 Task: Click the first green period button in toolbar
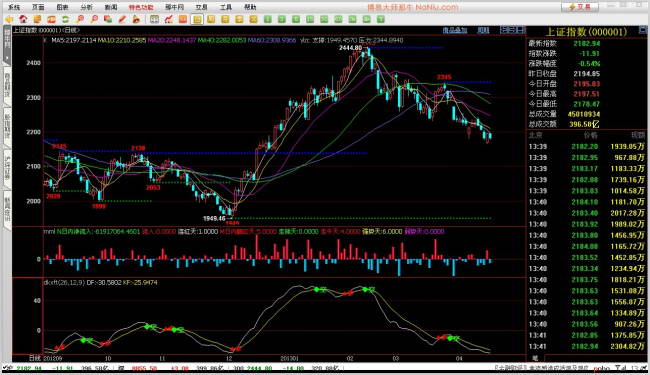click(x=268, y=19)
